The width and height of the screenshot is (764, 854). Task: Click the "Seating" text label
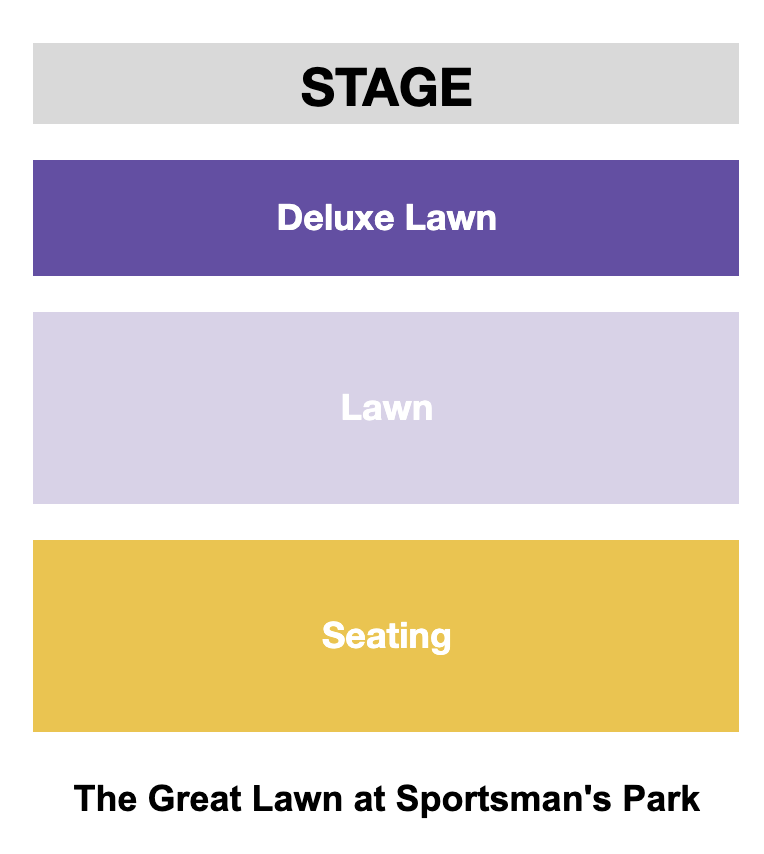[386, 636]
